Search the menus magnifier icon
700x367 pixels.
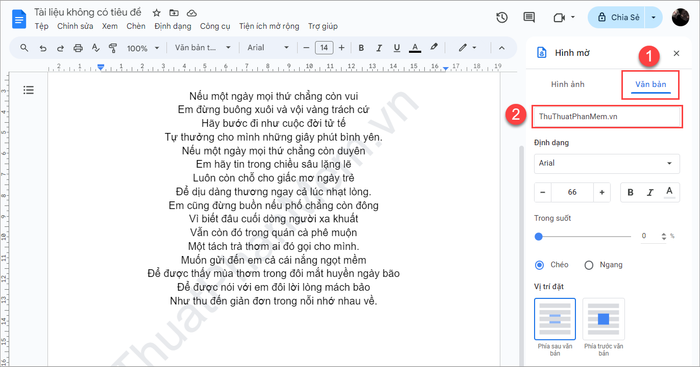point(24,47)
